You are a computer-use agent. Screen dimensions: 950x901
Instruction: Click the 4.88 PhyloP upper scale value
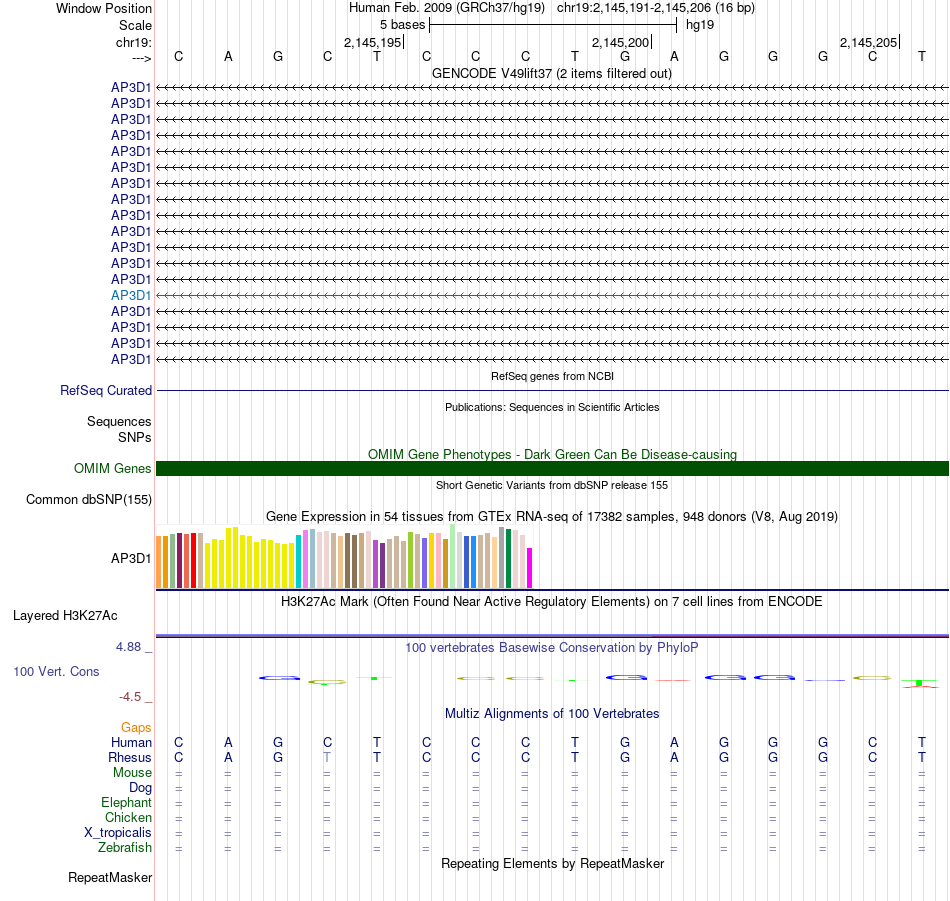[x=128, y=647]
